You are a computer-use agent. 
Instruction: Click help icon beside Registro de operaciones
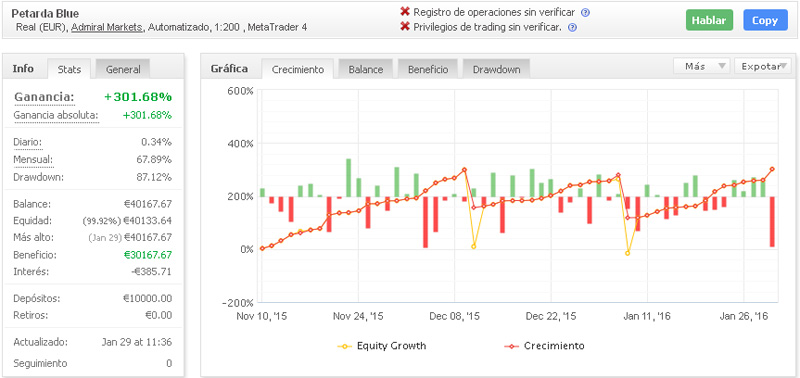(x=585, y=13)
